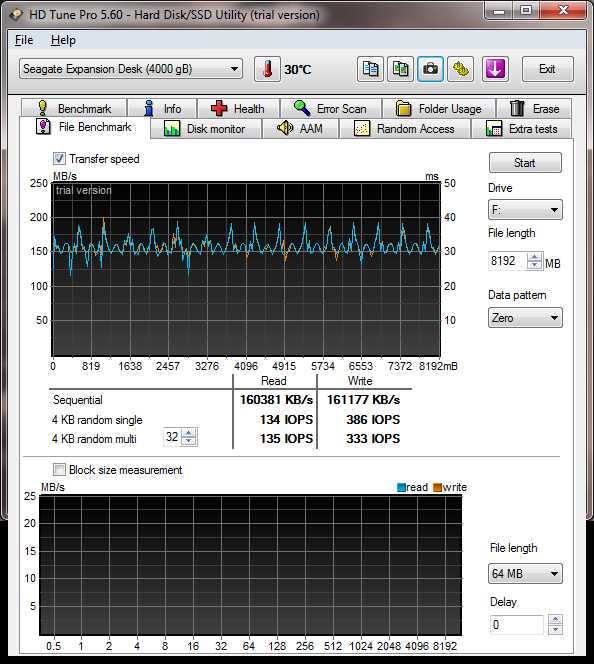Viewport: 594px width, 664px height.
Task: Expand the Data pattern Zero dropdown
Action: 525,318
